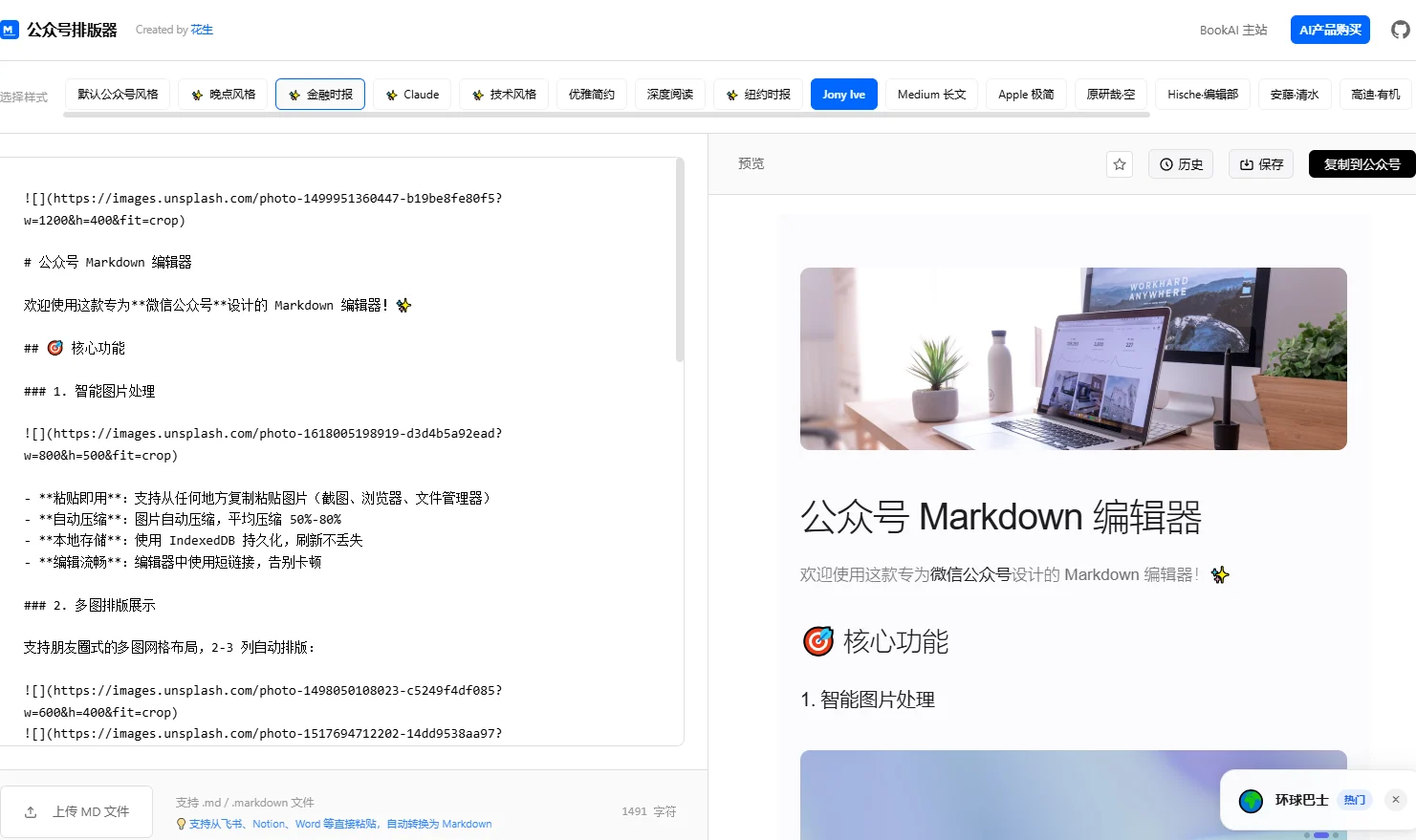Click the 公众号排版器 logo icon
1416x840 pixels.
click(10, 30)
